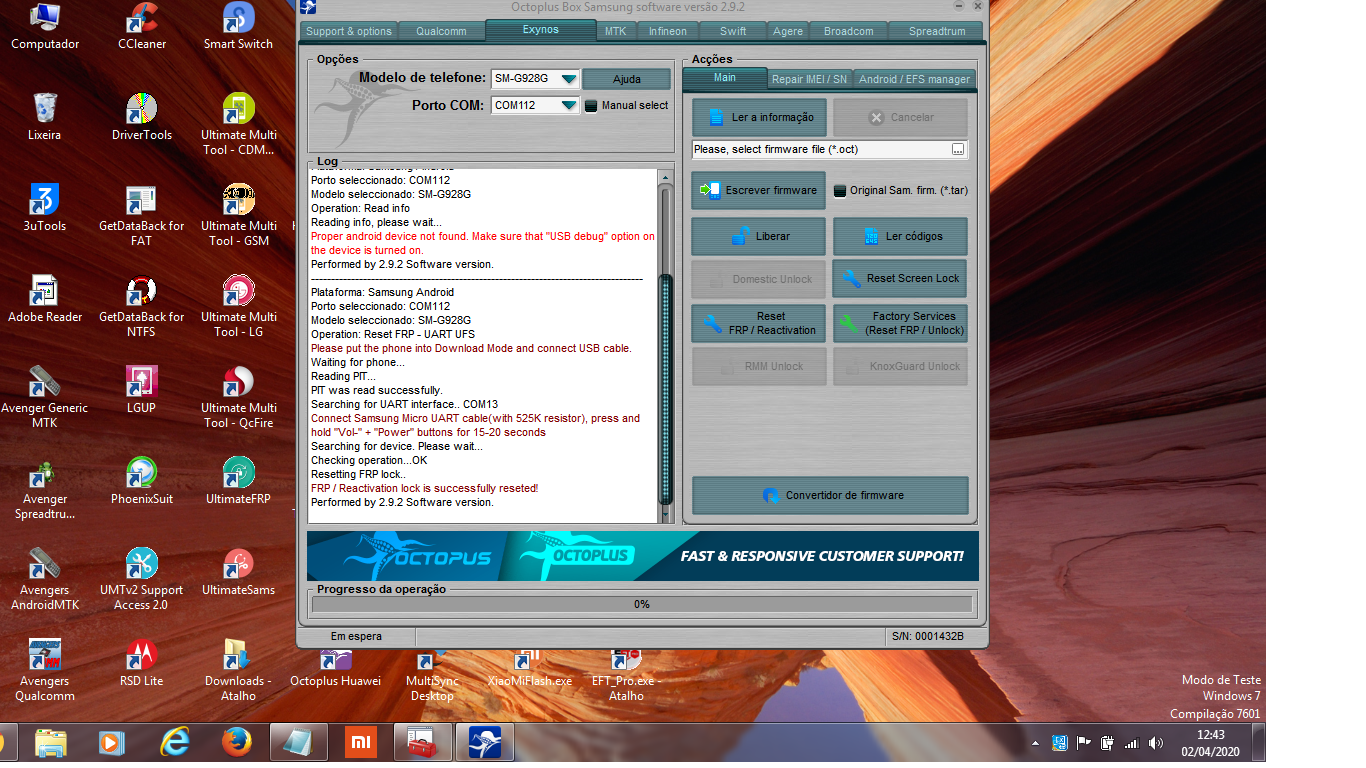Click the Liberar button

pos(758,237)
